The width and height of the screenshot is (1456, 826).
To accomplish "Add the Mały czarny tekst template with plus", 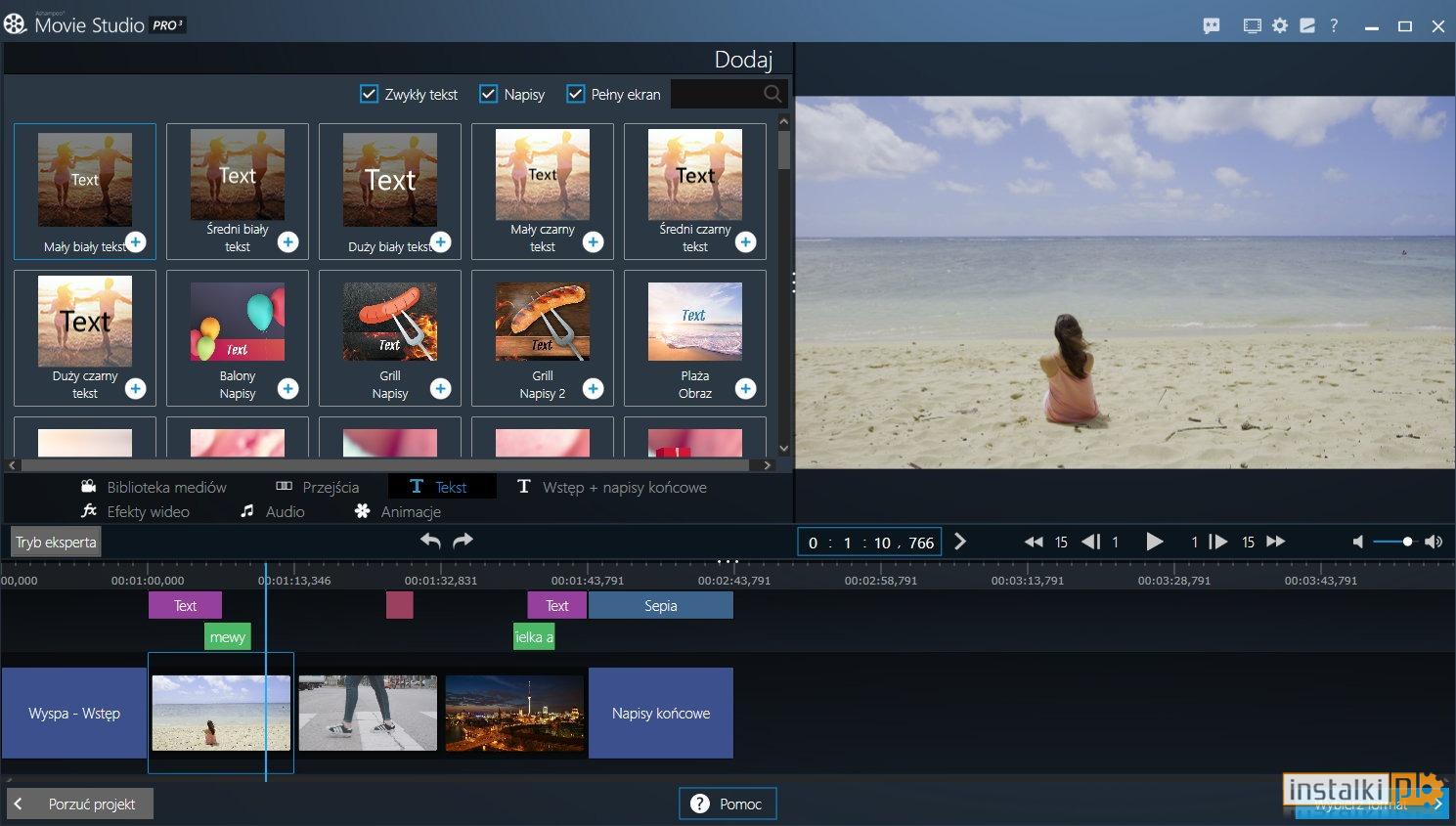I will (x=594, y=242).
